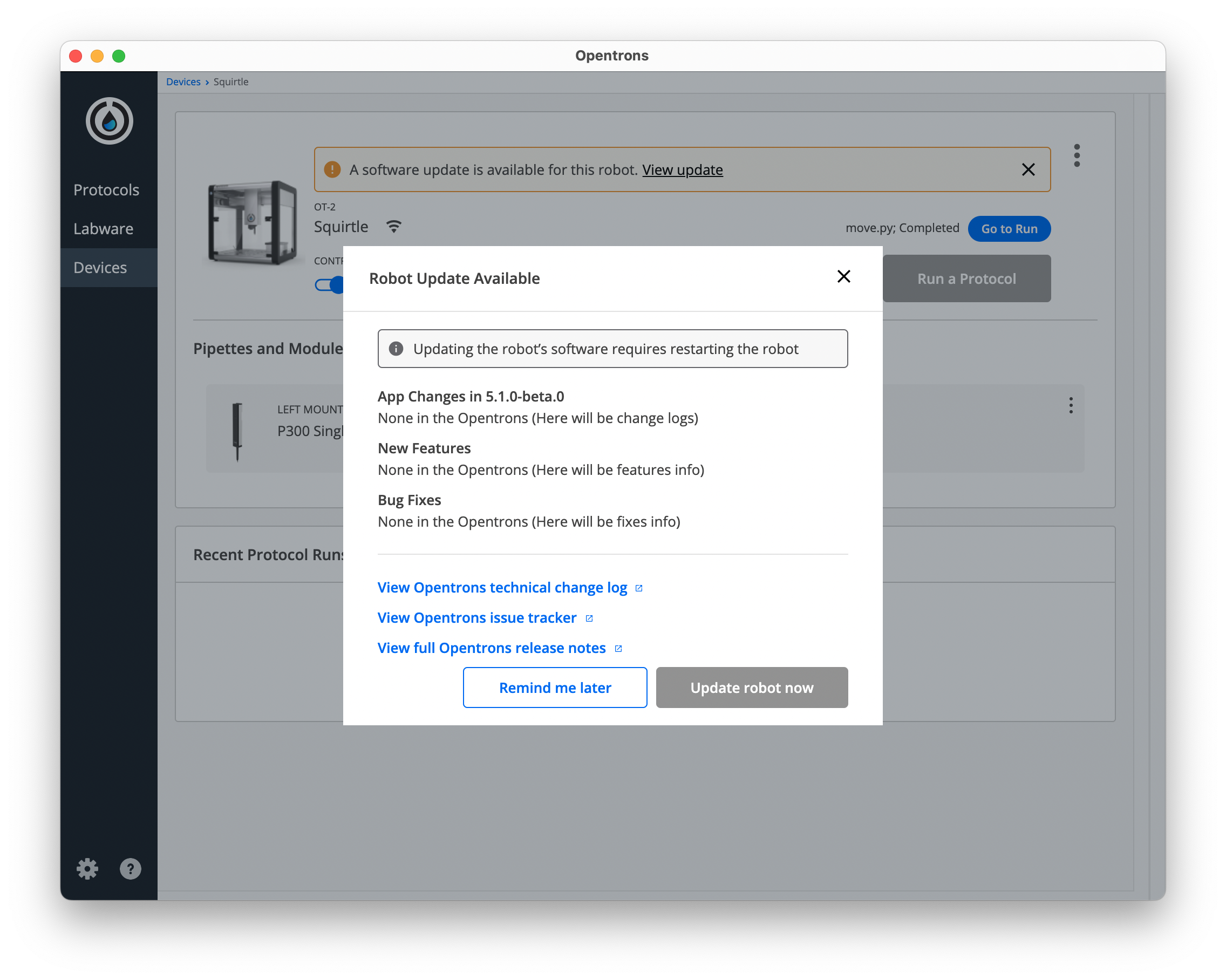This screenshot has height=980, width=1226.
Task: Click the Opentrons logo in the sidebar
Action: click(x=109, y=120)
